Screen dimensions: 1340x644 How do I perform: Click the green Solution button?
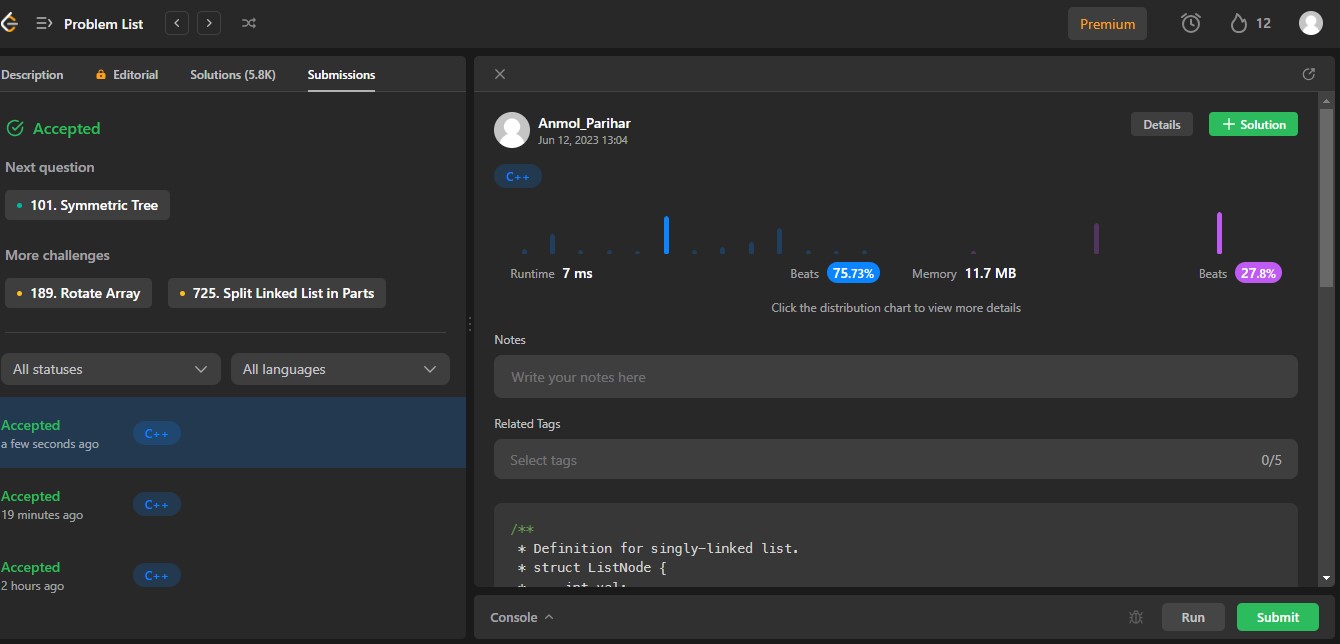pyautogui.click(x=1253, y=124)
